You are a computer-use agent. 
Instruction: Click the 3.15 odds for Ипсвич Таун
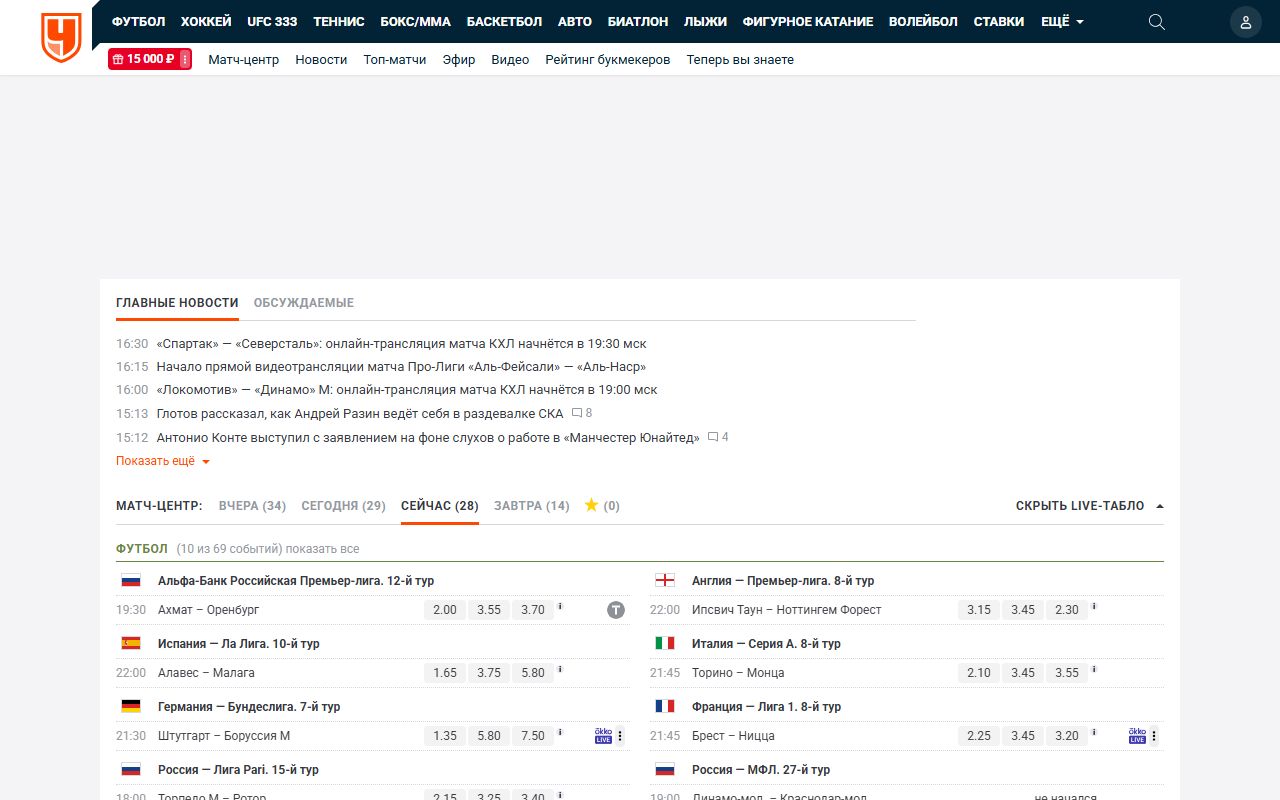[x=979, y=609]
